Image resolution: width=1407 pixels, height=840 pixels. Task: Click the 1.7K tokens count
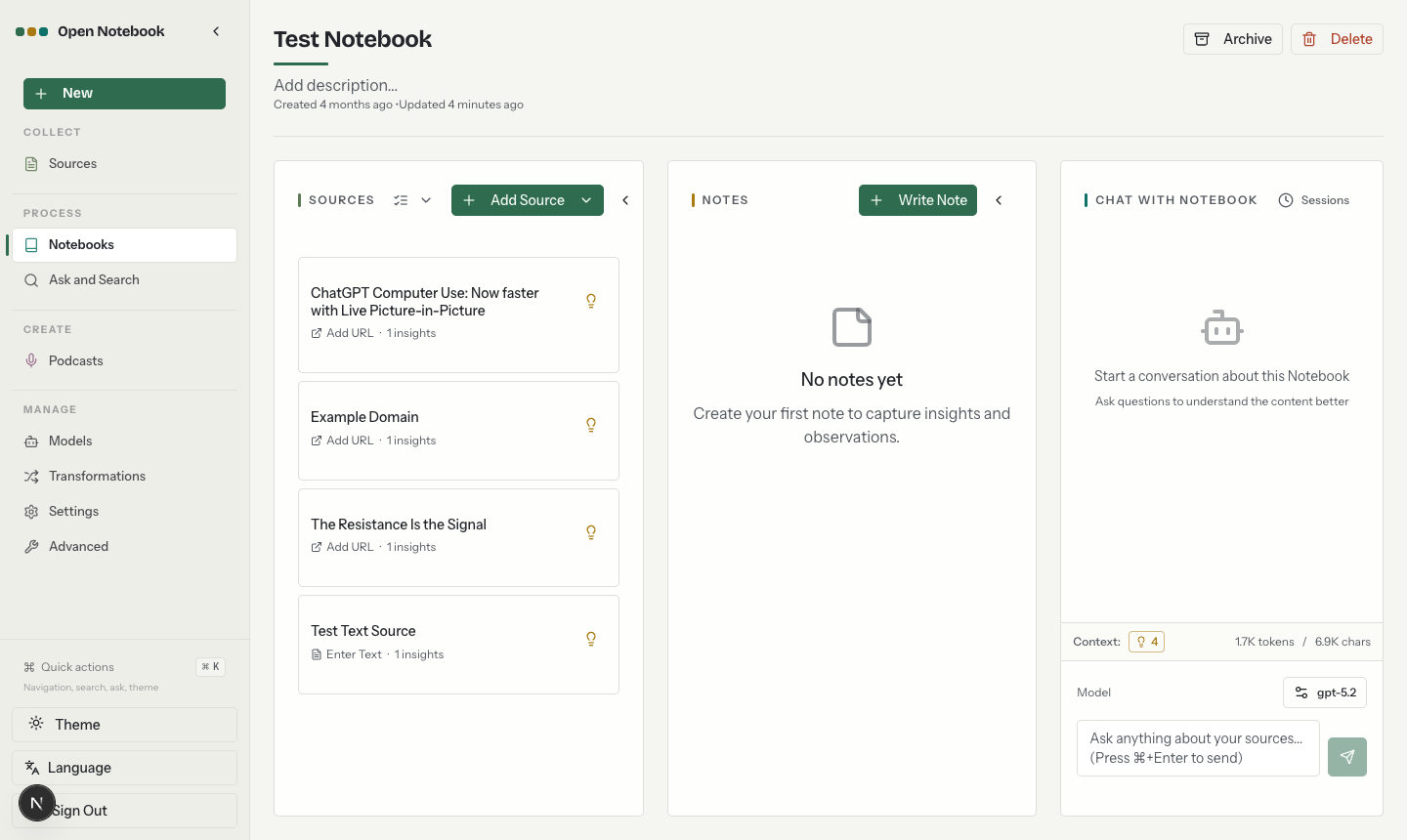(1264, 642)
